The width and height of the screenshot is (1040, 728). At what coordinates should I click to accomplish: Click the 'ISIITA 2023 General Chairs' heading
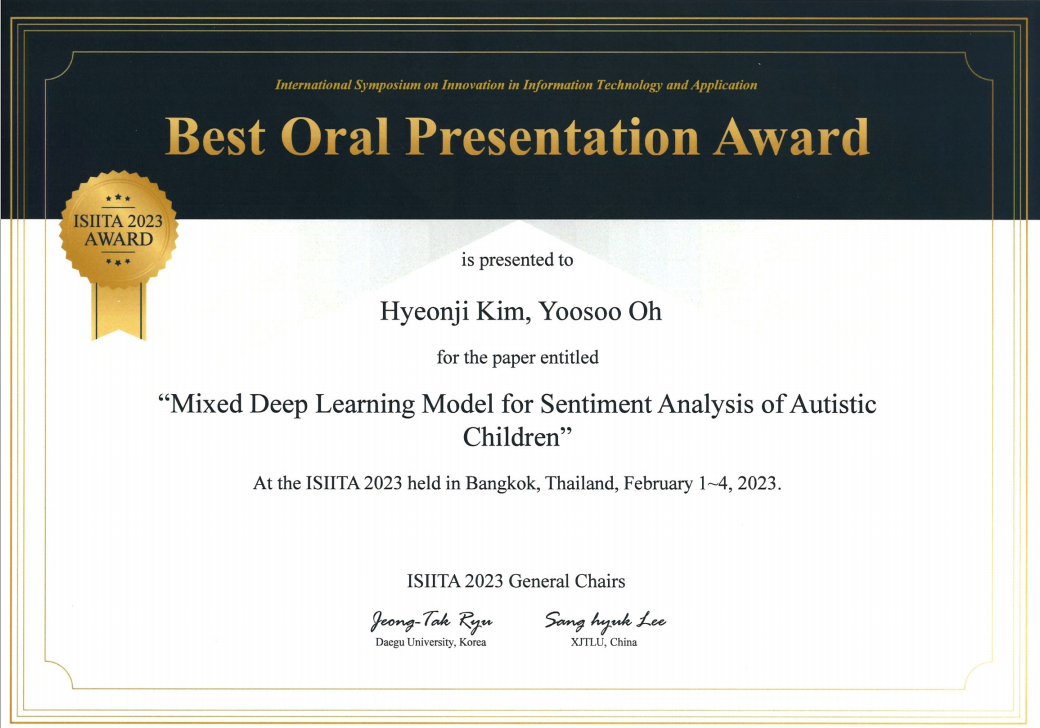516,581
